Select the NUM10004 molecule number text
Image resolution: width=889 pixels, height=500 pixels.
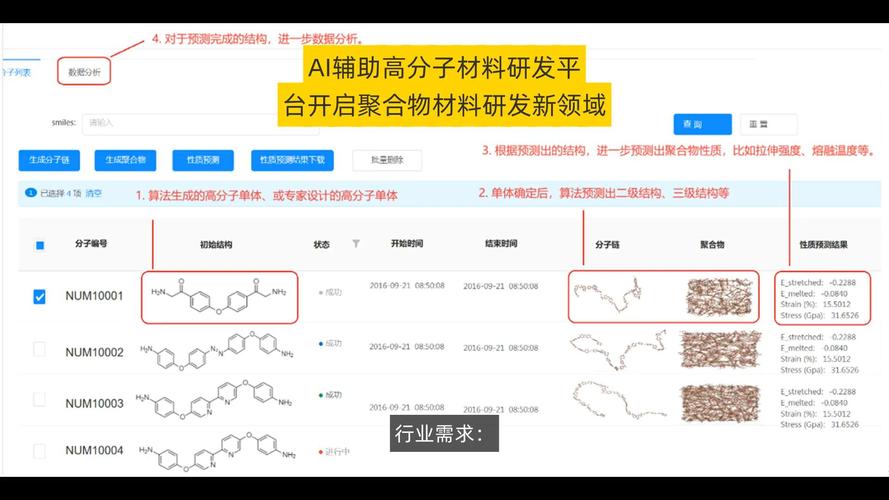[x=94, y=450]
